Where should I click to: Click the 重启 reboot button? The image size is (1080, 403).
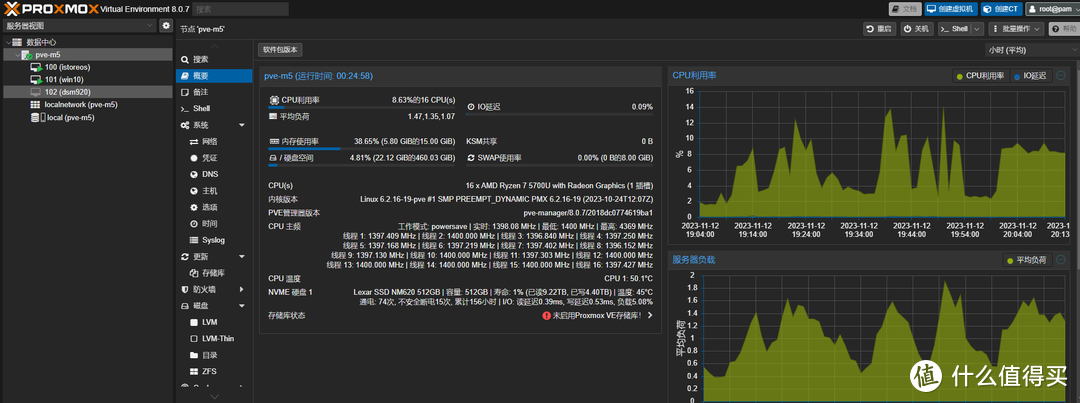[x=880, y=29]
